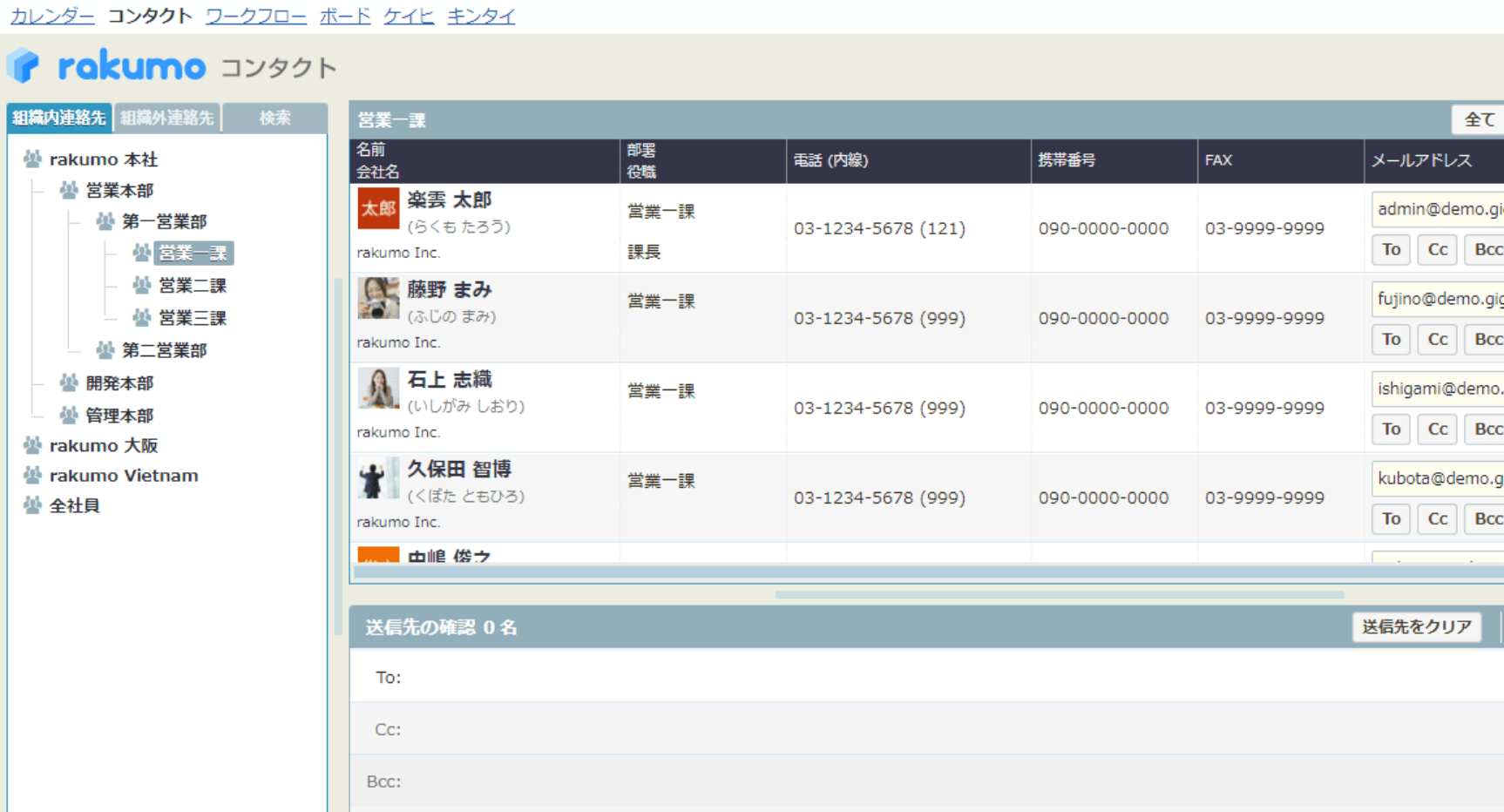
Task: Add 藤野 まみ to To recipients
Action: (x=1391, y=340)
